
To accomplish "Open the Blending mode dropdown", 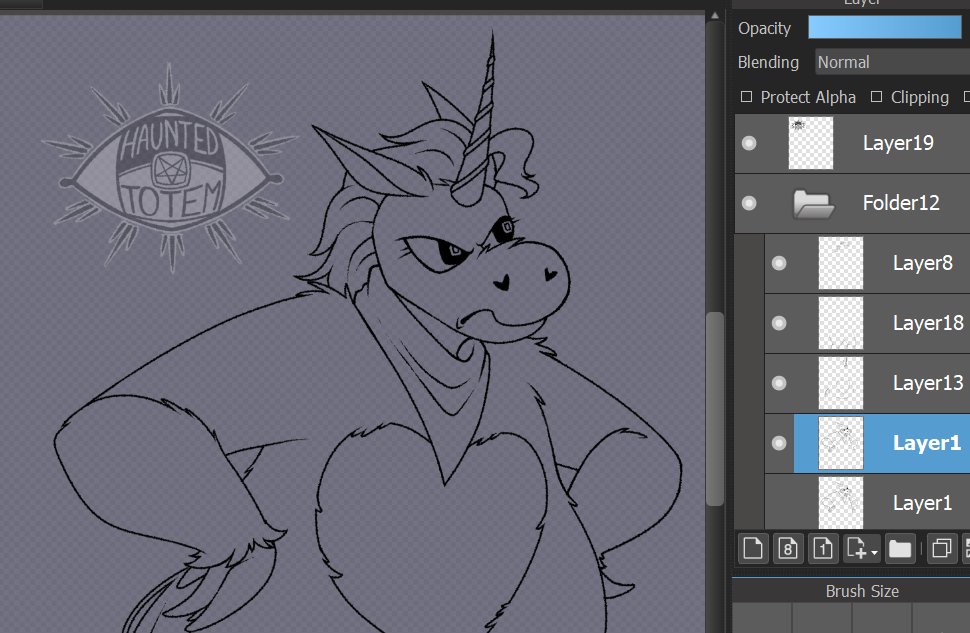I will [892, 62].
